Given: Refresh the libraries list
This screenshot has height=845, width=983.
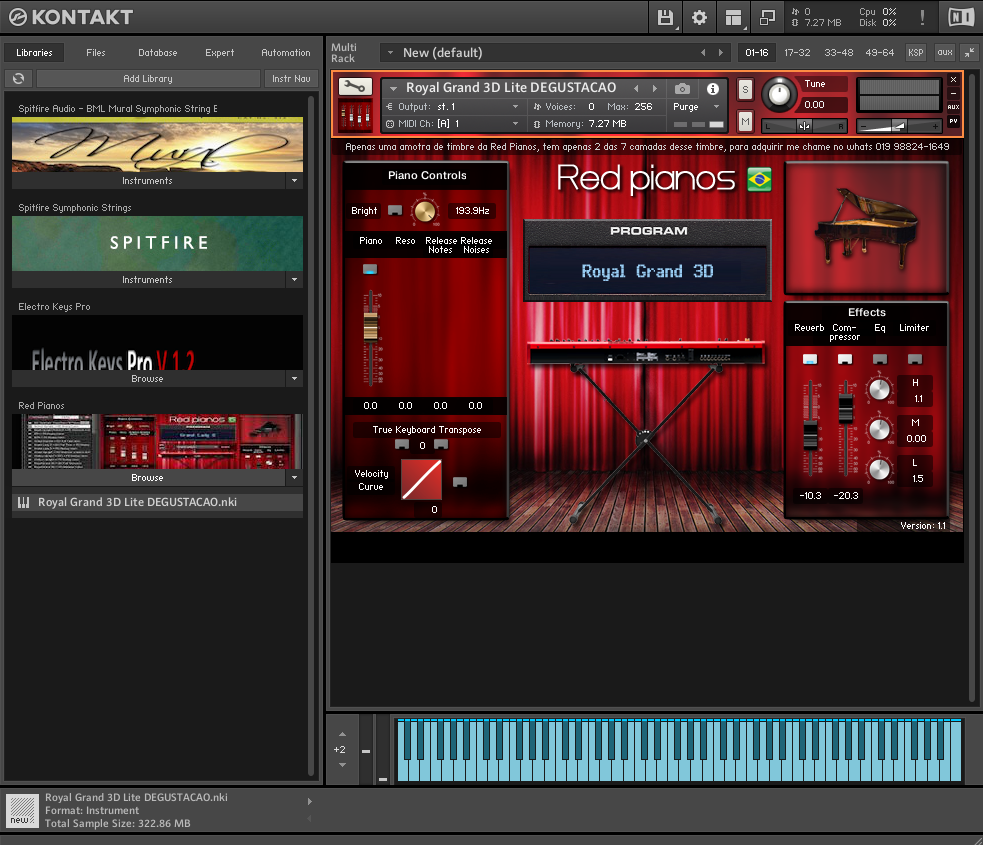Looking at the screenshot, I should coord(19,78).
